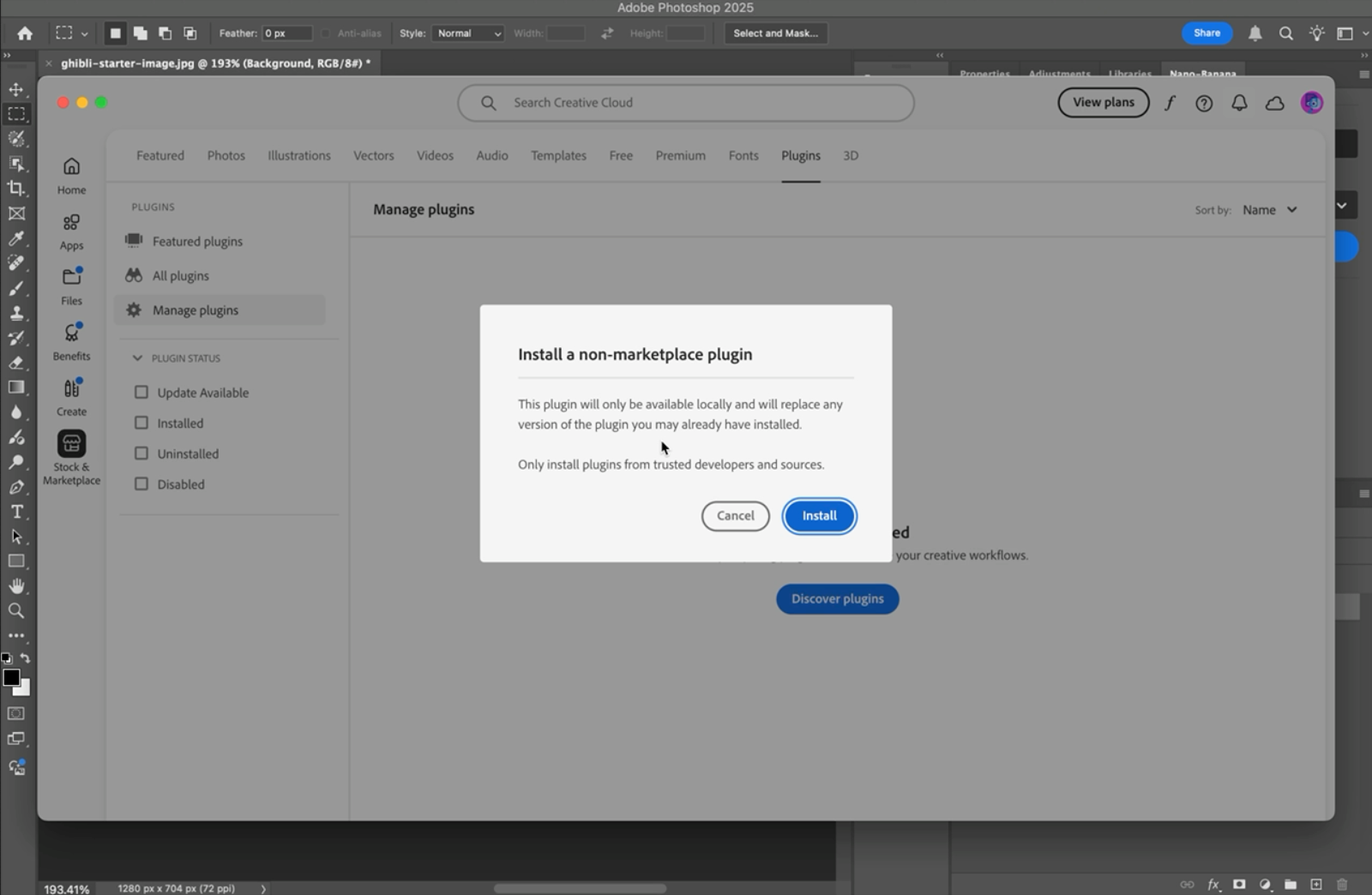Cancel the plugin installation dialog
This screenshot has height=895, width=1372.
click(x=736, y=516)
